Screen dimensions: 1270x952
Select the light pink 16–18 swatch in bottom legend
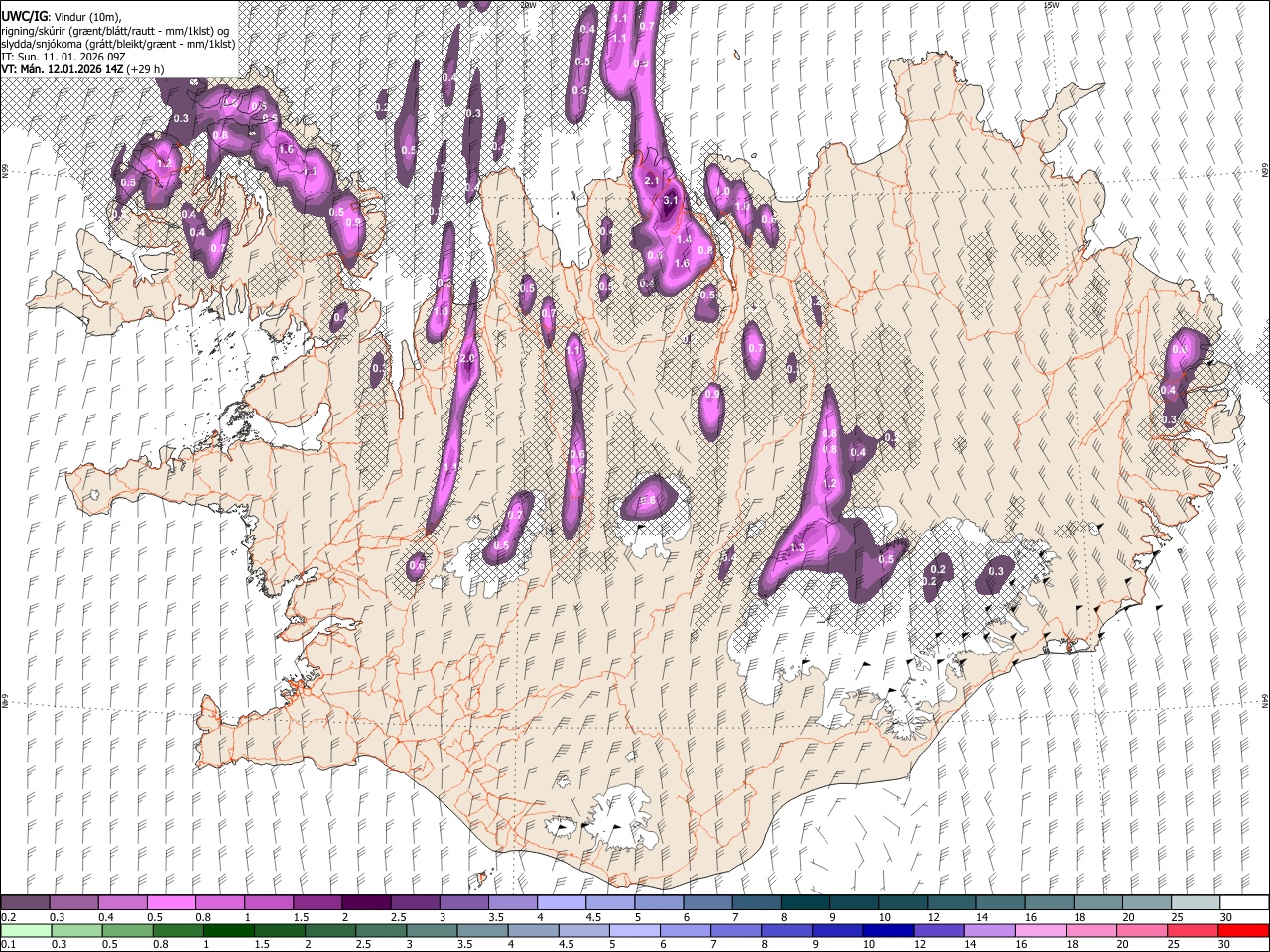tap(1041, 930)
